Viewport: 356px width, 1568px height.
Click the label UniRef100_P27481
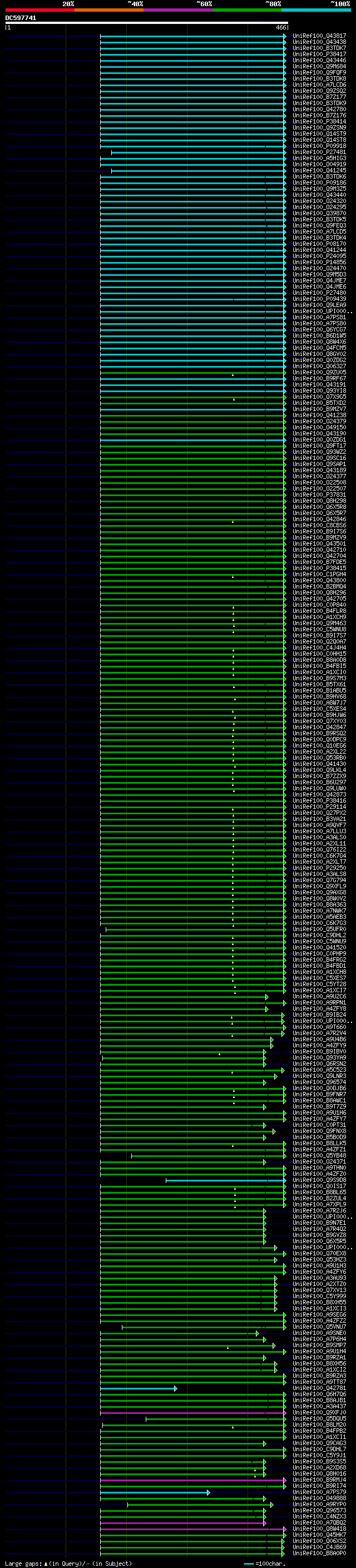(319, 152)
